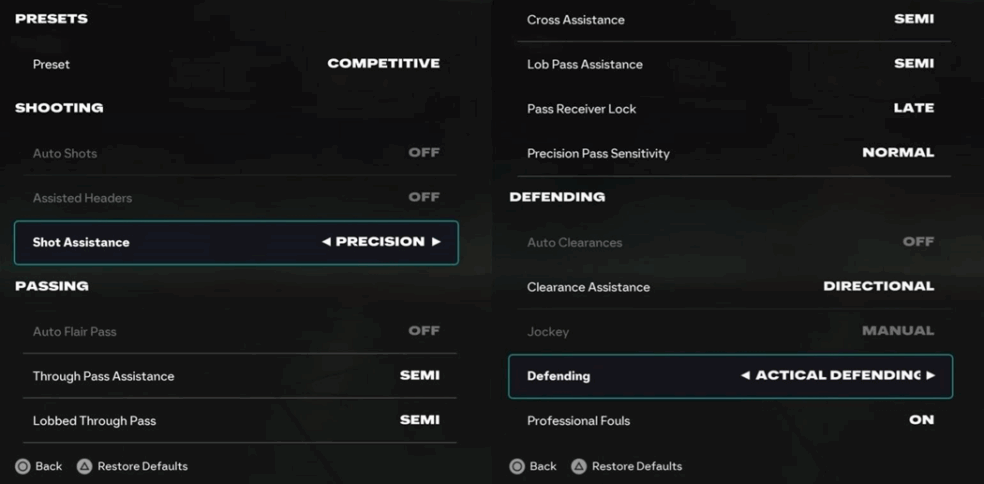Toggle Auto Shots OFF value
Screen dimensions: 984x484
tap(424, 153)
